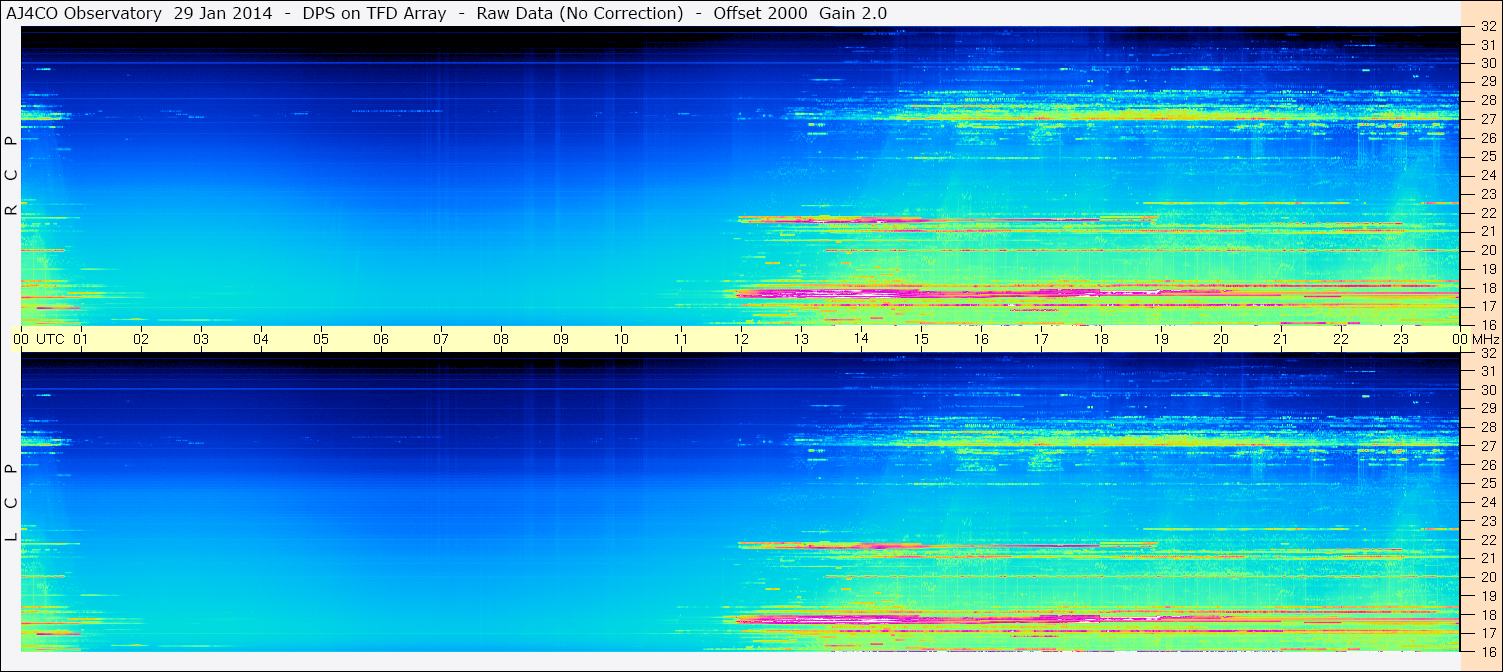Image resolution: width=1503 pixels, height=672 pixels.
Task: Select the 05 hour mark on the UTC axis
Action: [x=321, y=339]
